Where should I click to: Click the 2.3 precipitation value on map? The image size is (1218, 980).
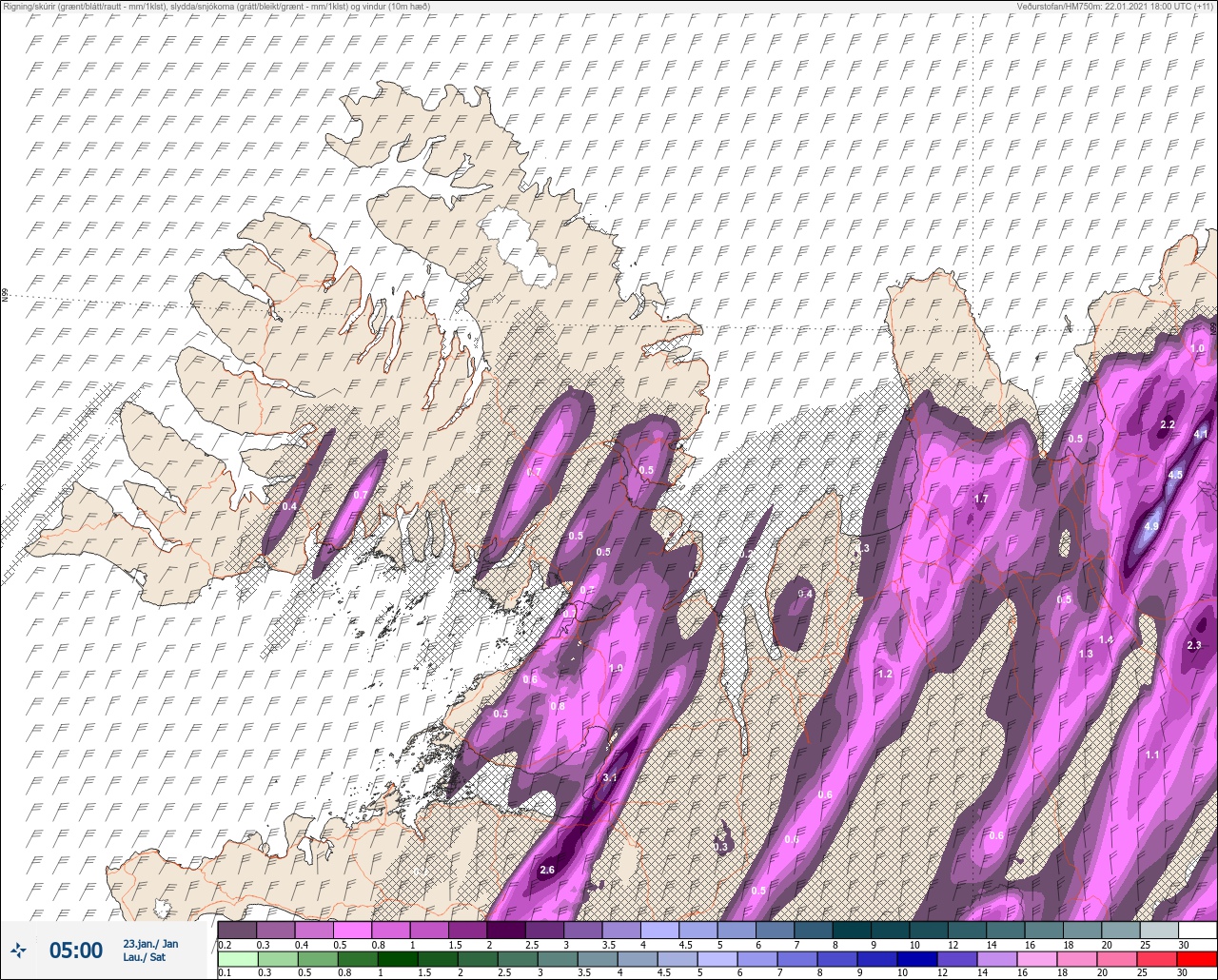[x=1194, y=645]
